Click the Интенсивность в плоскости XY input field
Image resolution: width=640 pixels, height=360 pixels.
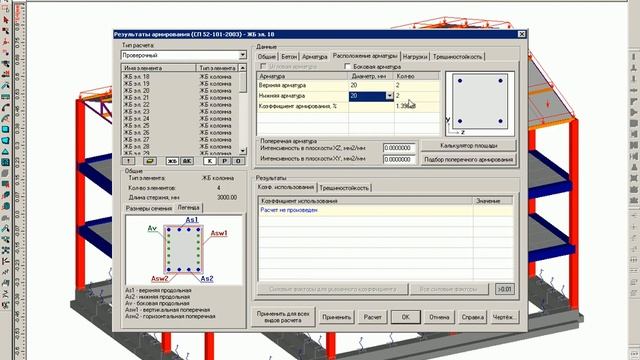click(399, 160)
